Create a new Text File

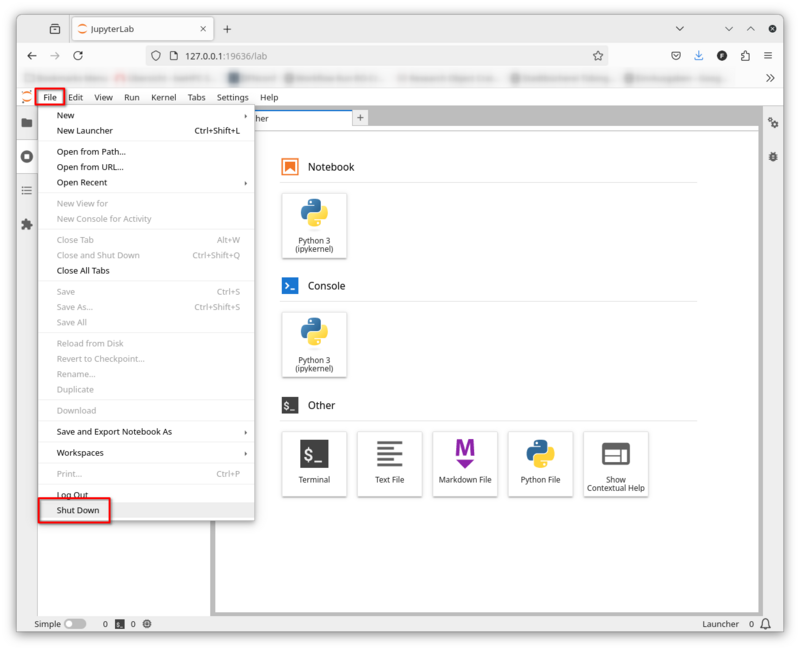pos(390,464)
